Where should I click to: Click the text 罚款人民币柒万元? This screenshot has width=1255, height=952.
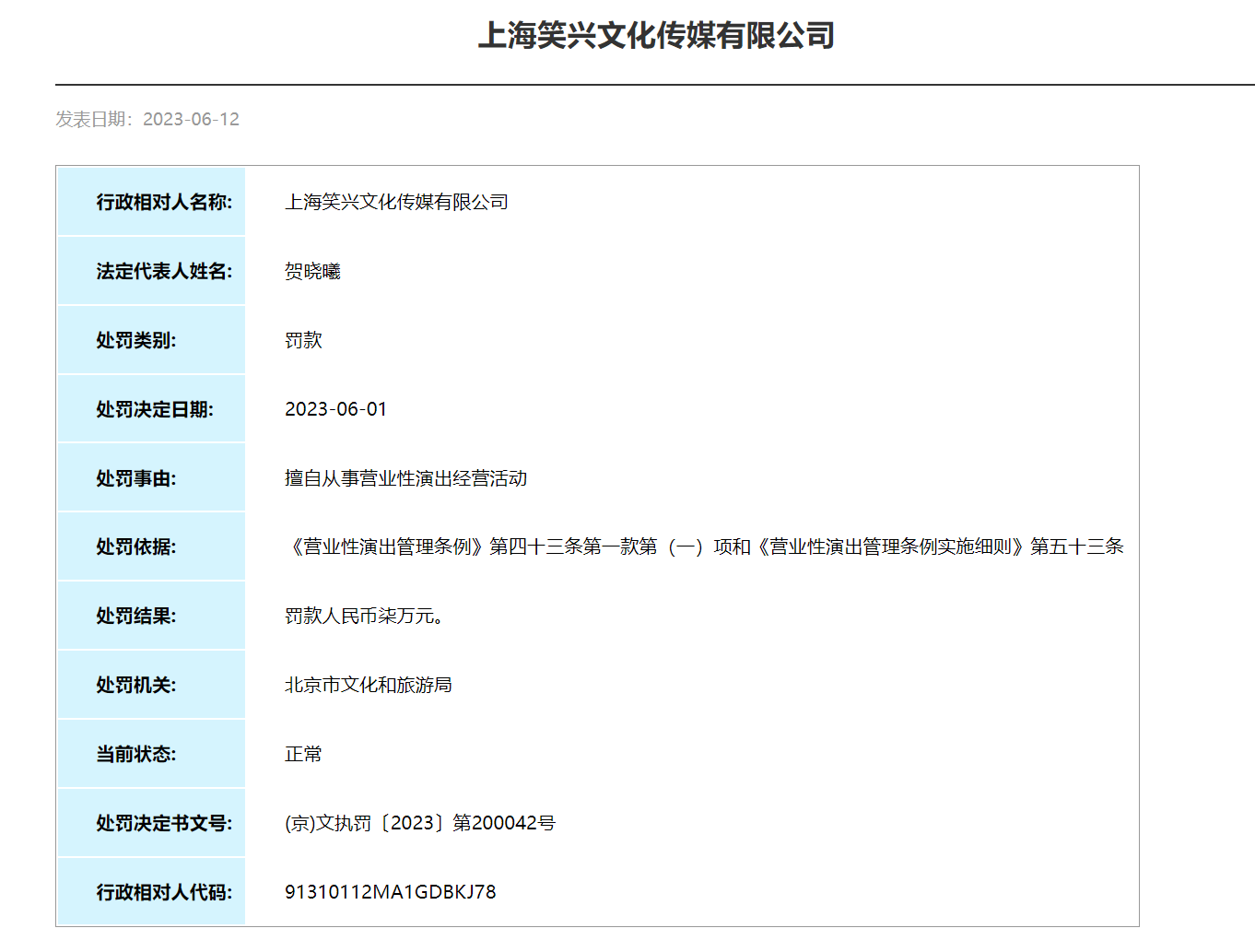[x=364, y=616]
